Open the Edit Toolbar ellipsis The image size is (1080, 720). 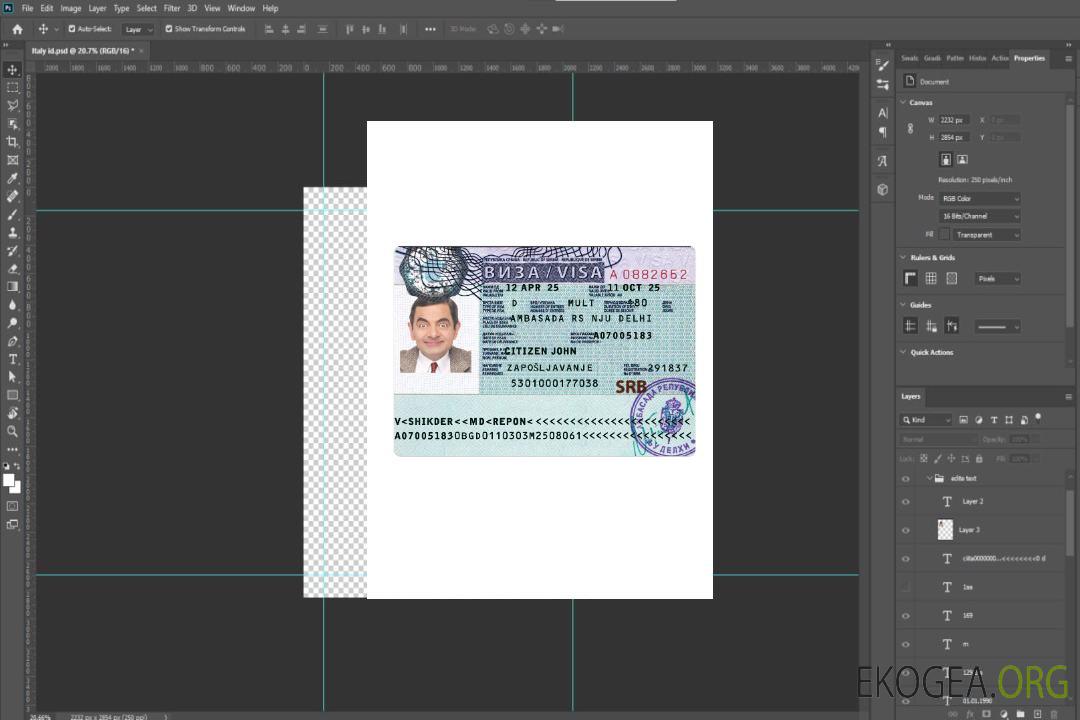(x=12, y=449)
